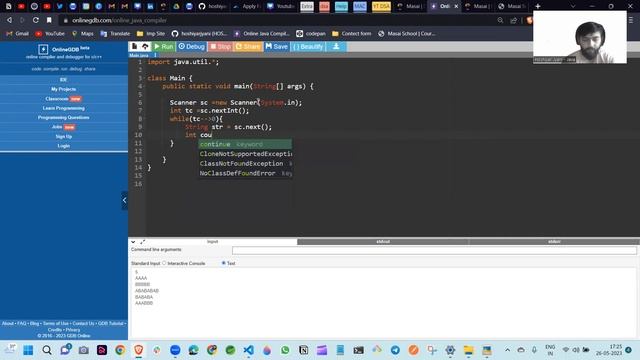This screenshot has width=640, height=360.
Task: Open Windows Start menu
Action: pyautogui.click(x=28, y=350)
